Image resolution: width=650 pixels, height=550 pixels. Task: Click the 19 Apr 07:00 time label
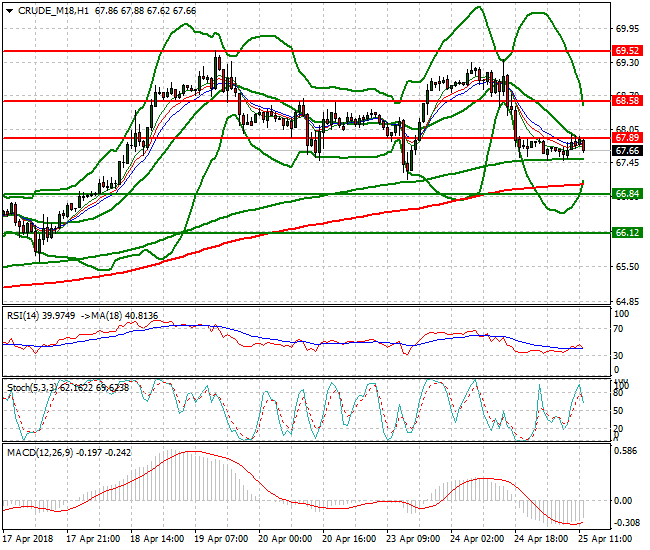[222, 539]
